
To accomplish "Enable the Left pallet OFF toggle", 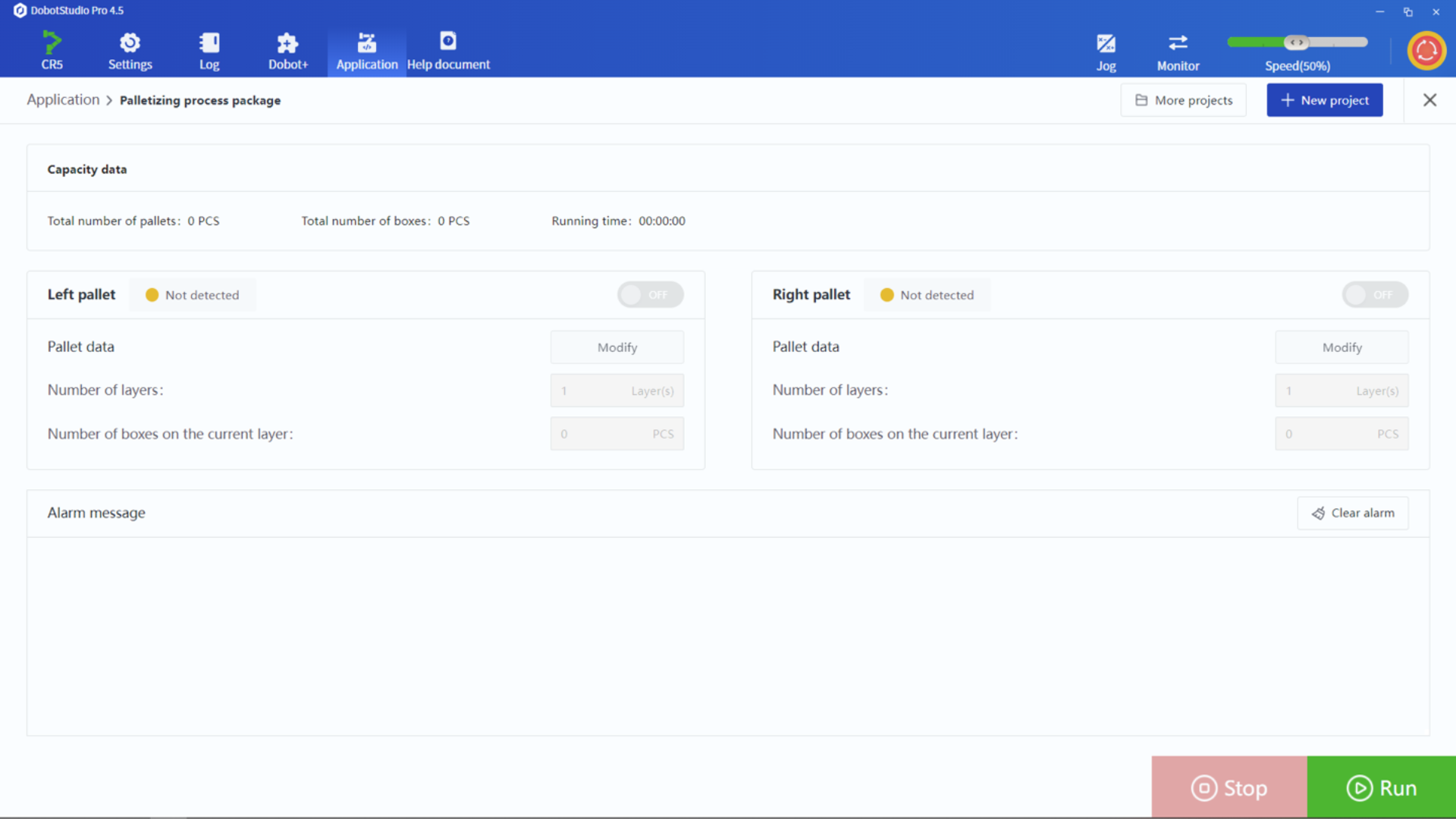I will coord(650,294).
